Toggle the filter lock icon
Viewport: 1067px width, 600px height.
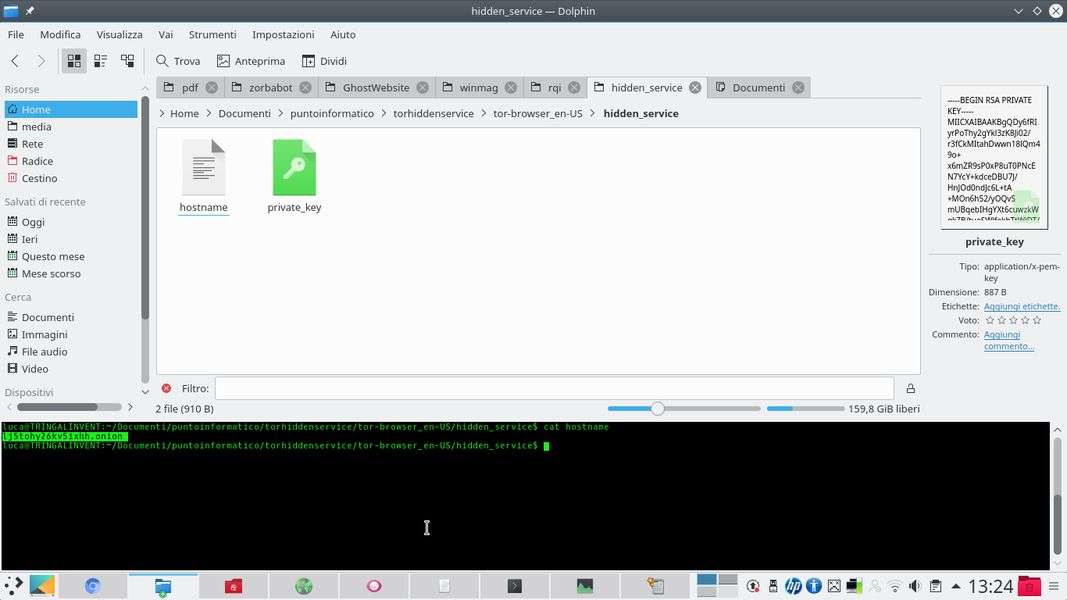[x=910, y=388]
